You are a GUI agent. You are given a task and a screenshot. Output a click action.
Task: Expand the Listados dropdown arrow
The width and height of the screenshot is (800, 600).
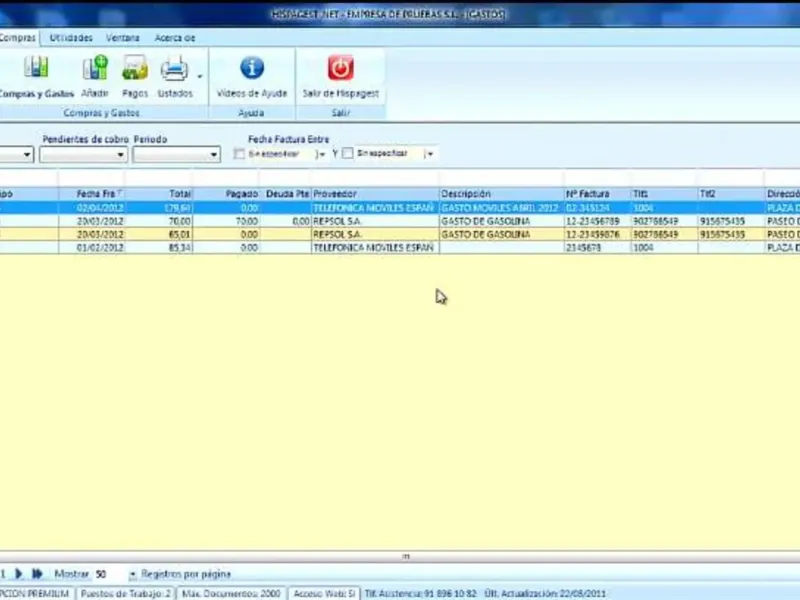point(199,77)
